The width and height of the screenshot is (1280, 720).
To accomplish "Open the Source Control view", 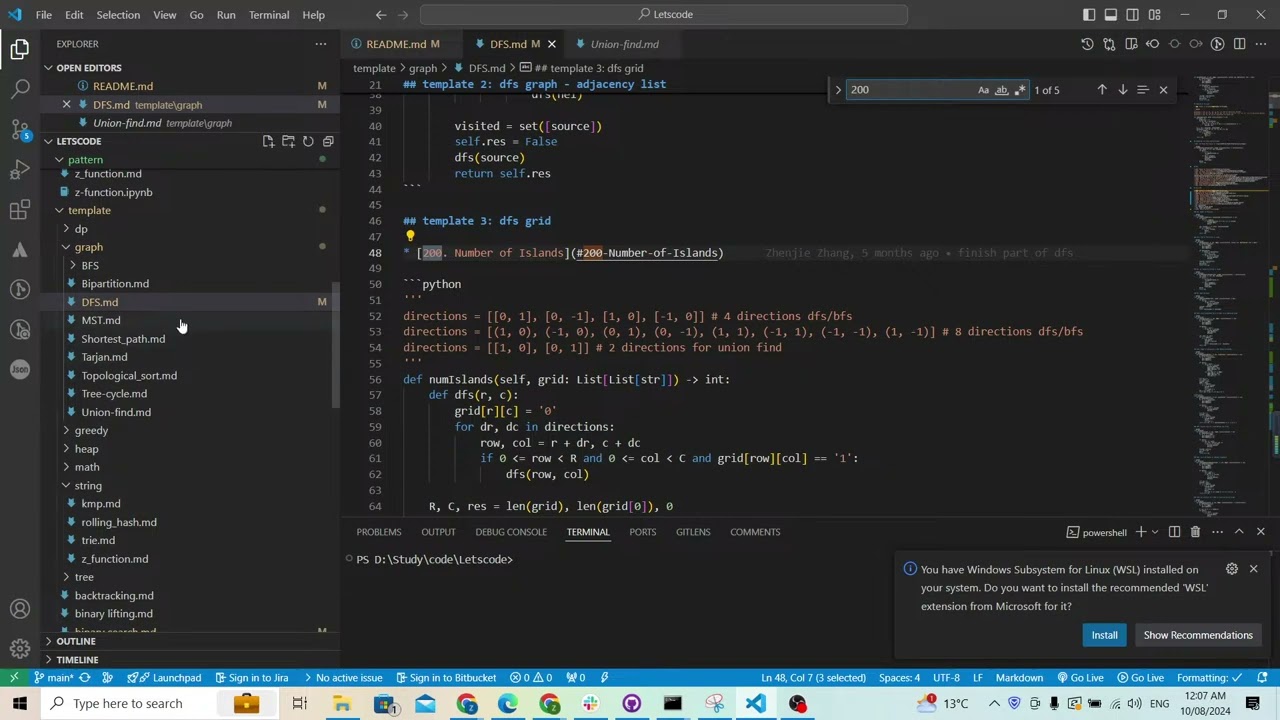I will tap(20, 129).
